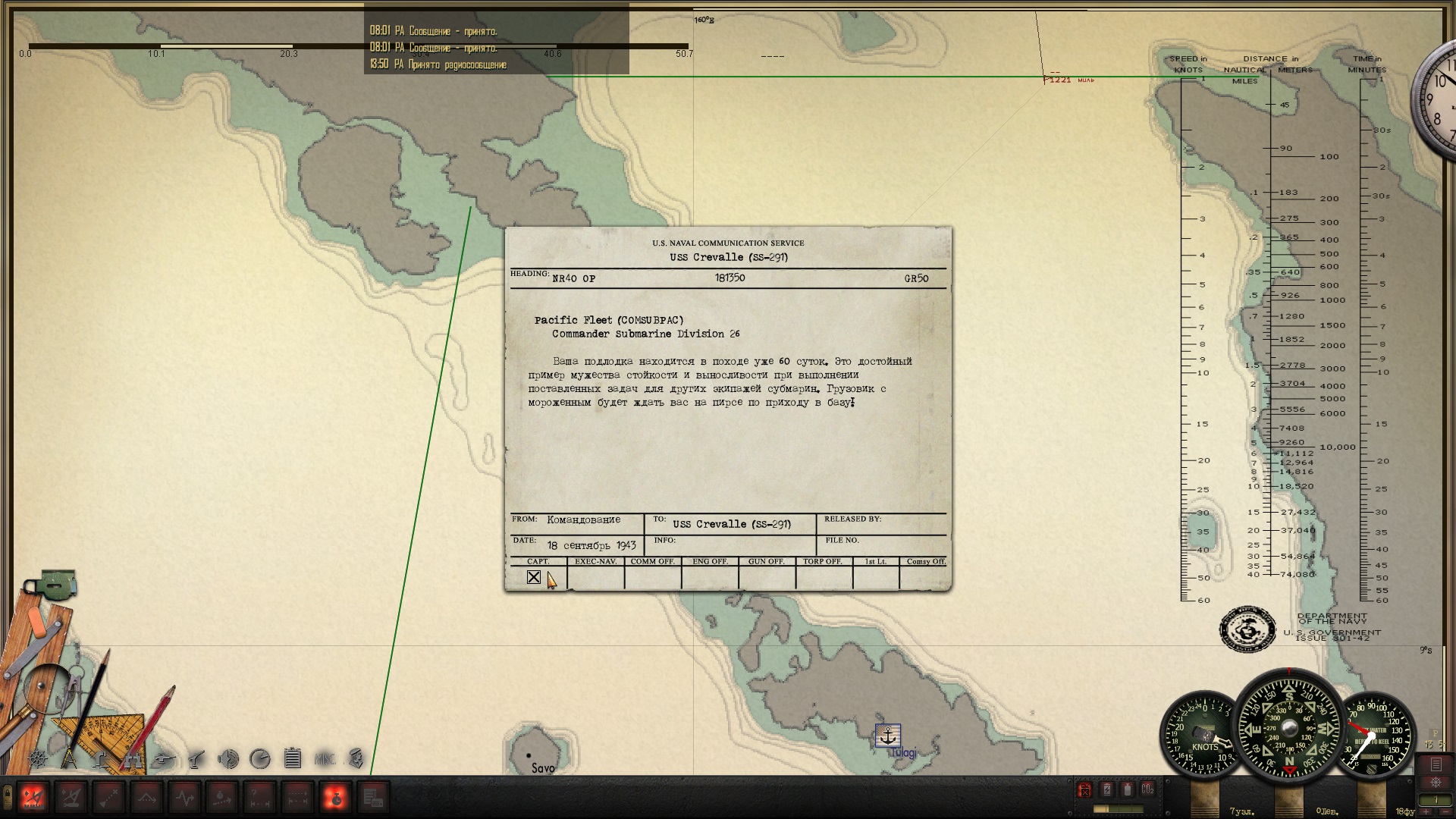
Task: Toggle the padlock on the order bar
Action: pos(7,797)
